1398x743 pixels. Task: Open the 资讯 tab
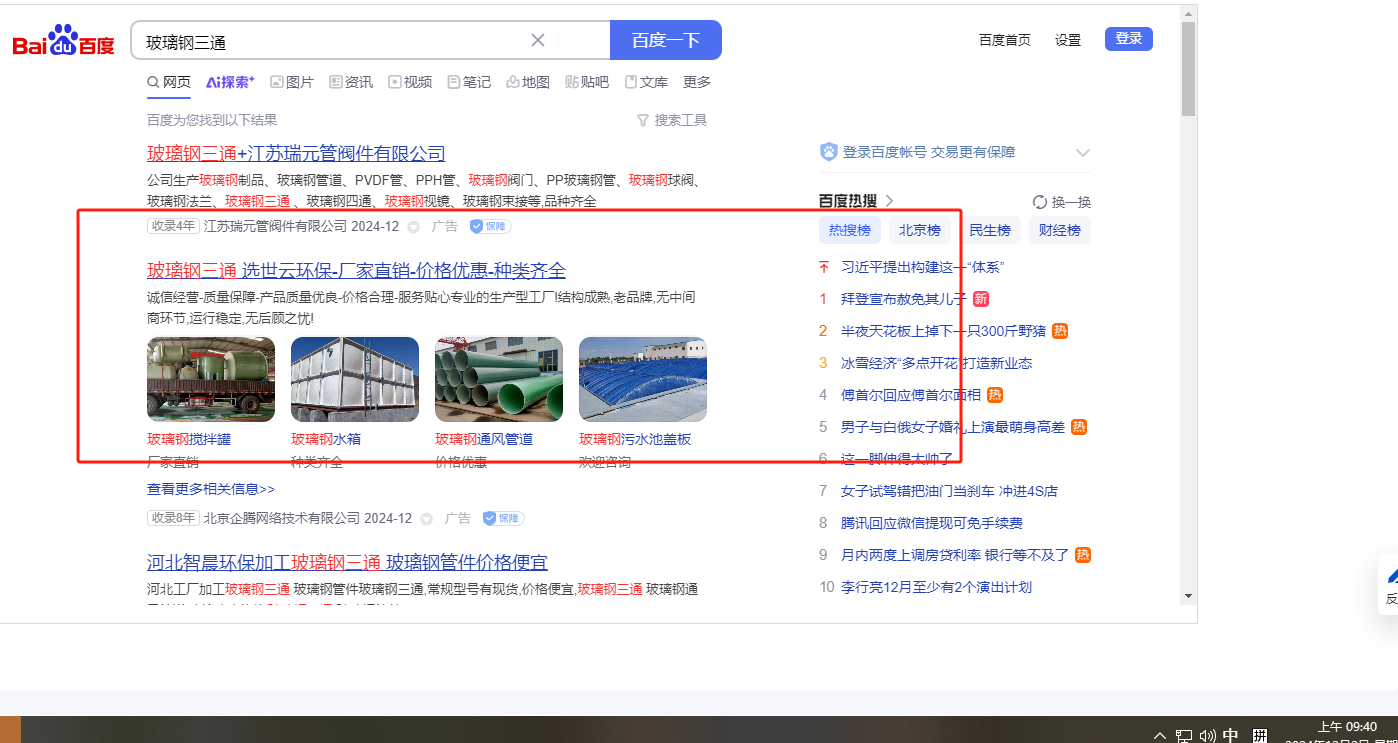(x=351, y=82)
